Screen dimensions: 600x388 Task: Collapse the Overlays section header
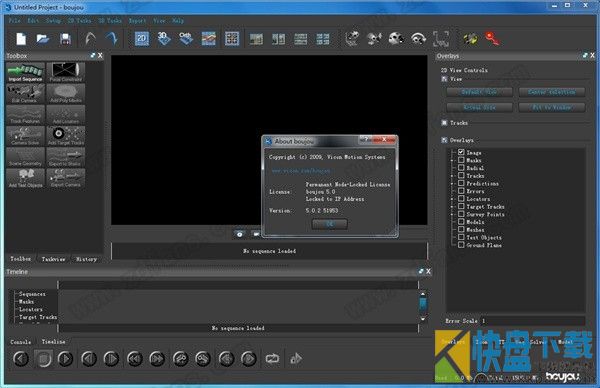click(444, 140)
